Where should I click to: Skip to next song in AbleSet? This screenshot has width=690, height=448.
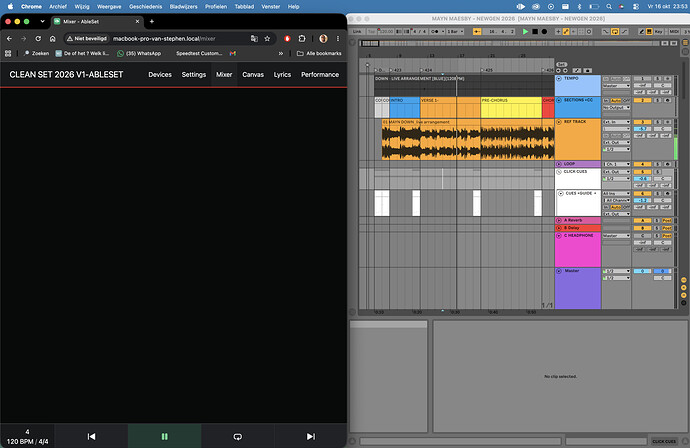311,436
